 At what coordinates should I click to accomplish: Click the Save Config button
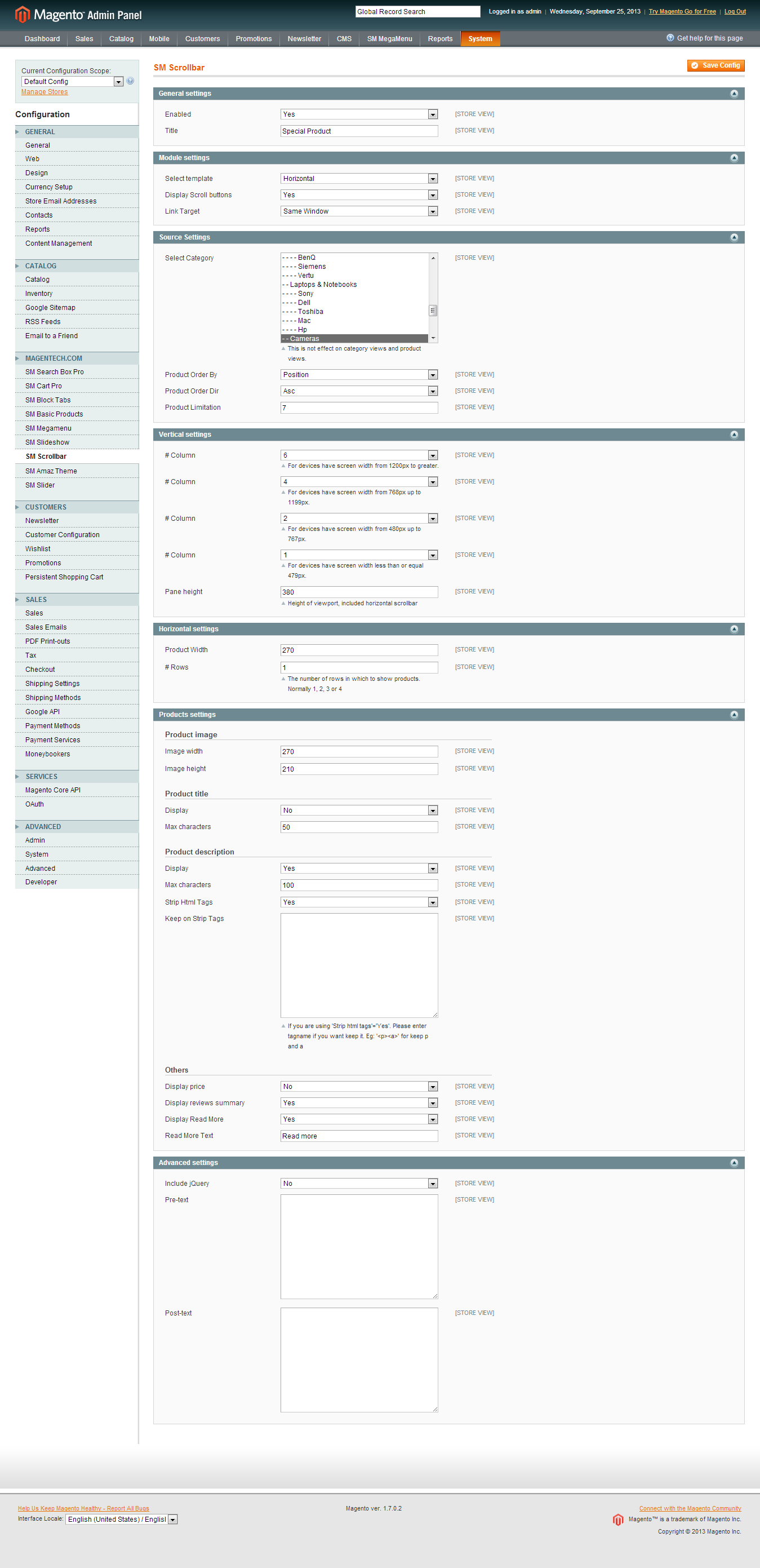715,65
